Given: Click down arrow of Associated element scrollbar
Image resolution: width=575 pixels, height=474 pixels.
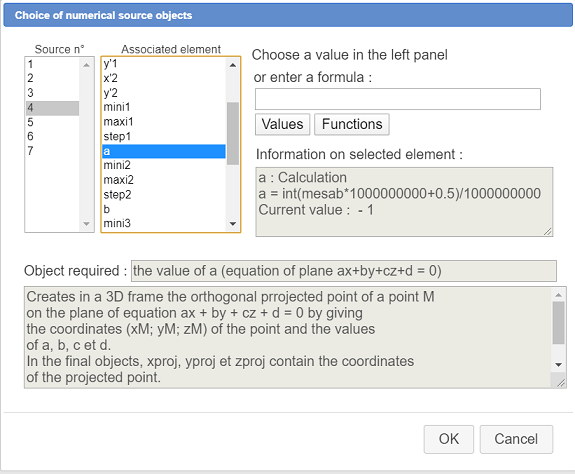Looking at the screenshot, I should click(233, 224).
